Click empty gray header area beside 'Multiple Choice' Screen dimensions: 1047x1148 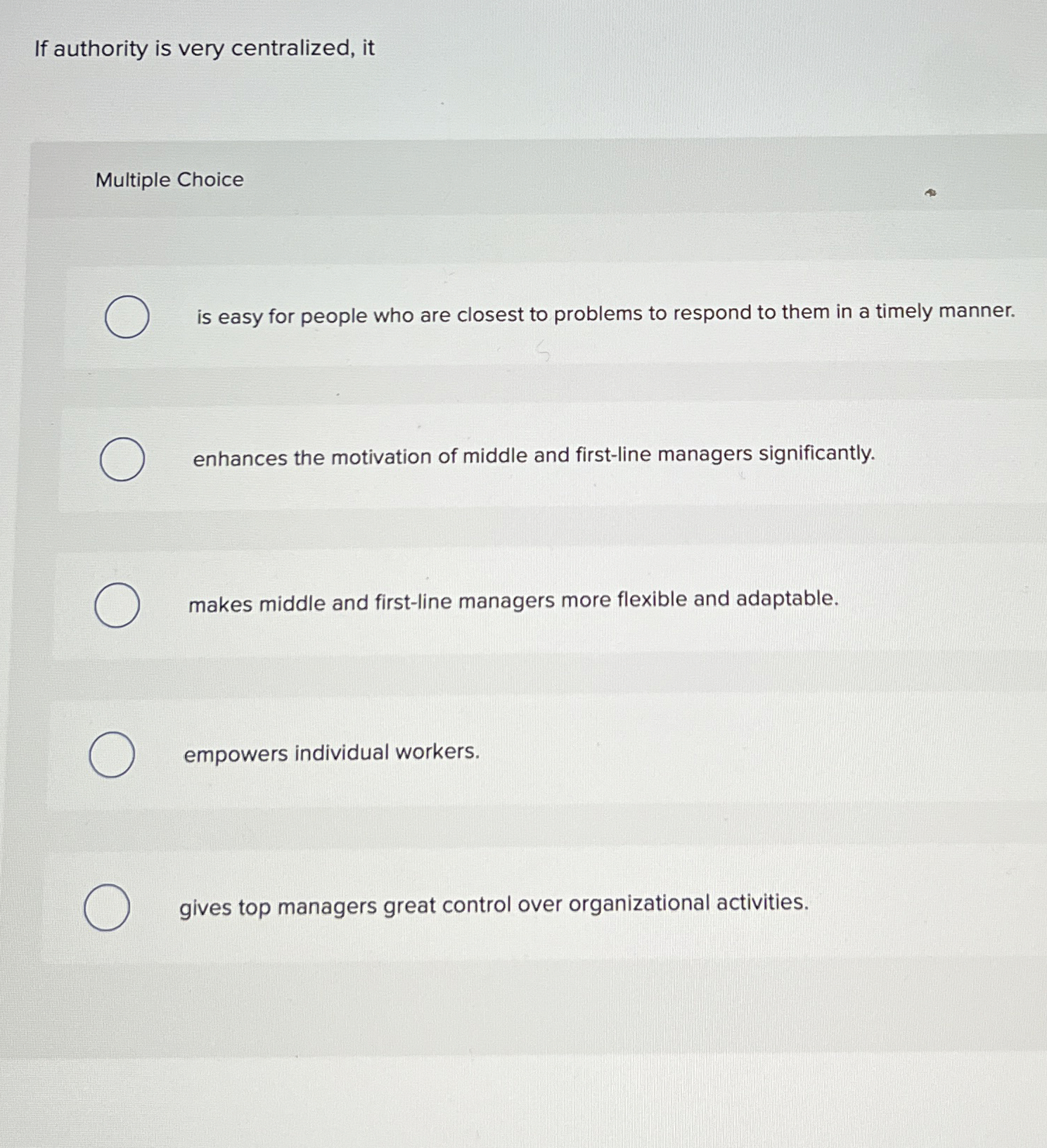pos(563,179)
